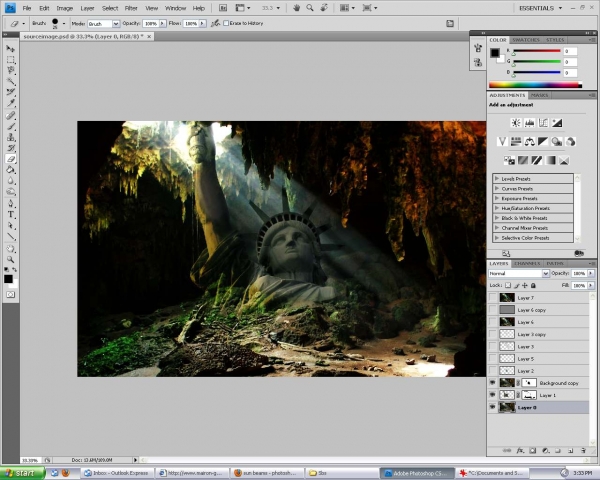Add a Curves adjustment
The height and width of the screenshot is (480, 600).
coord(543,123)
